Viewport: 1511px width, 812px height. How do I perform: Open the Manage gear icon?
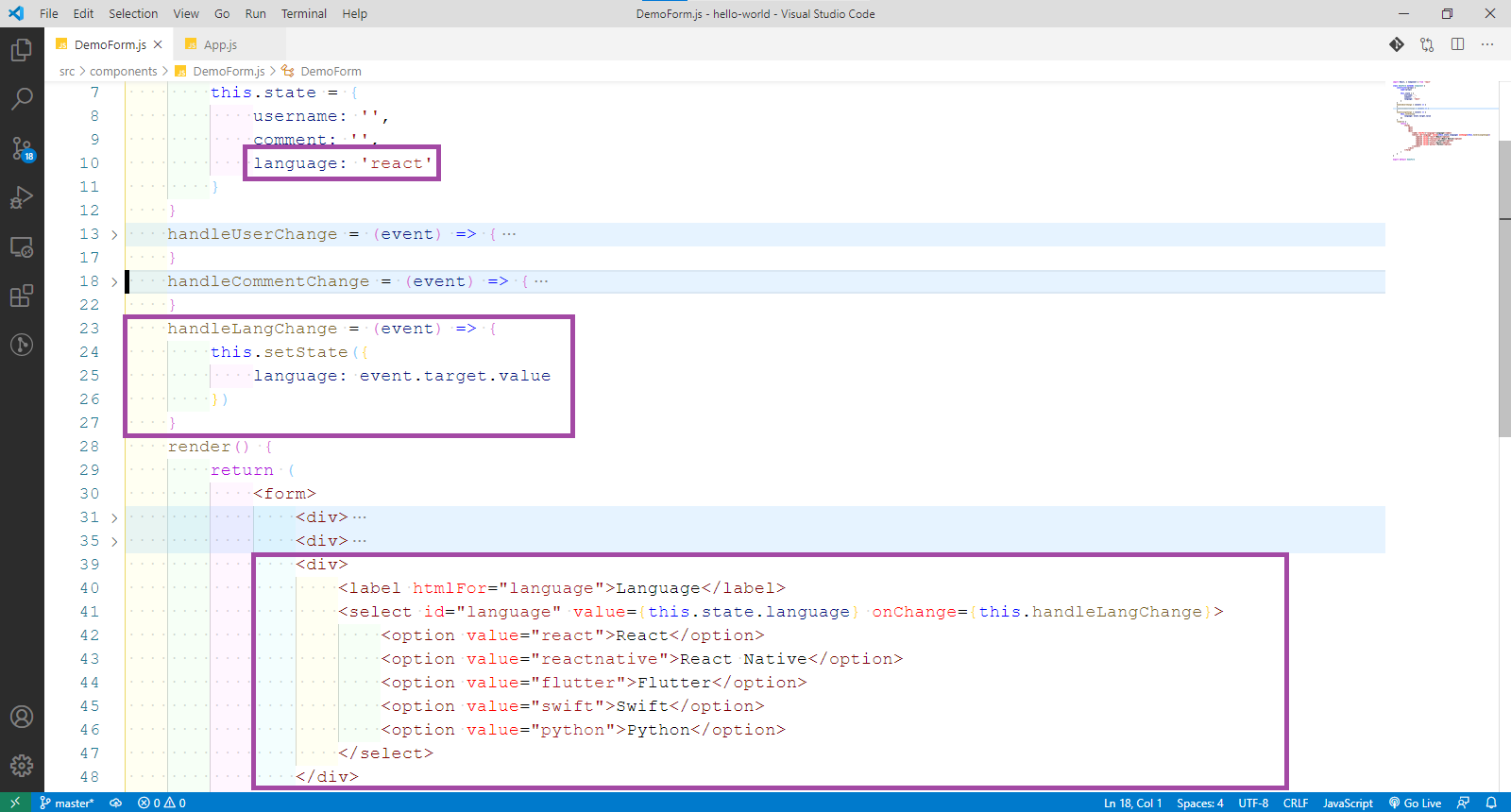pyautogui.click(x=22, y=766)
